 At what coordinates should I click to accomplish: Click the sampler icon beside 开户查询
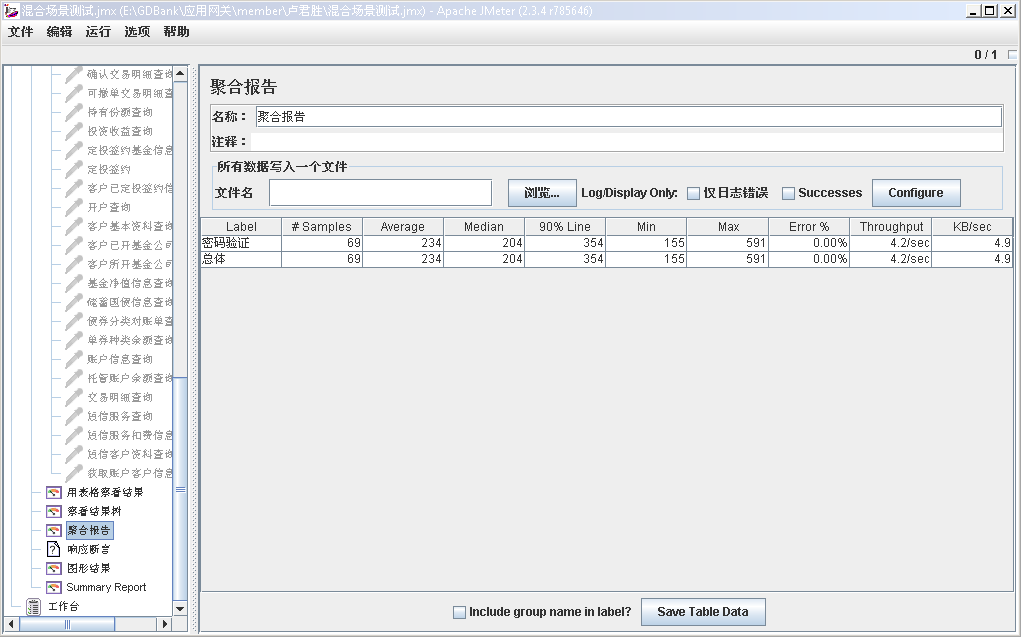point(74,207)
